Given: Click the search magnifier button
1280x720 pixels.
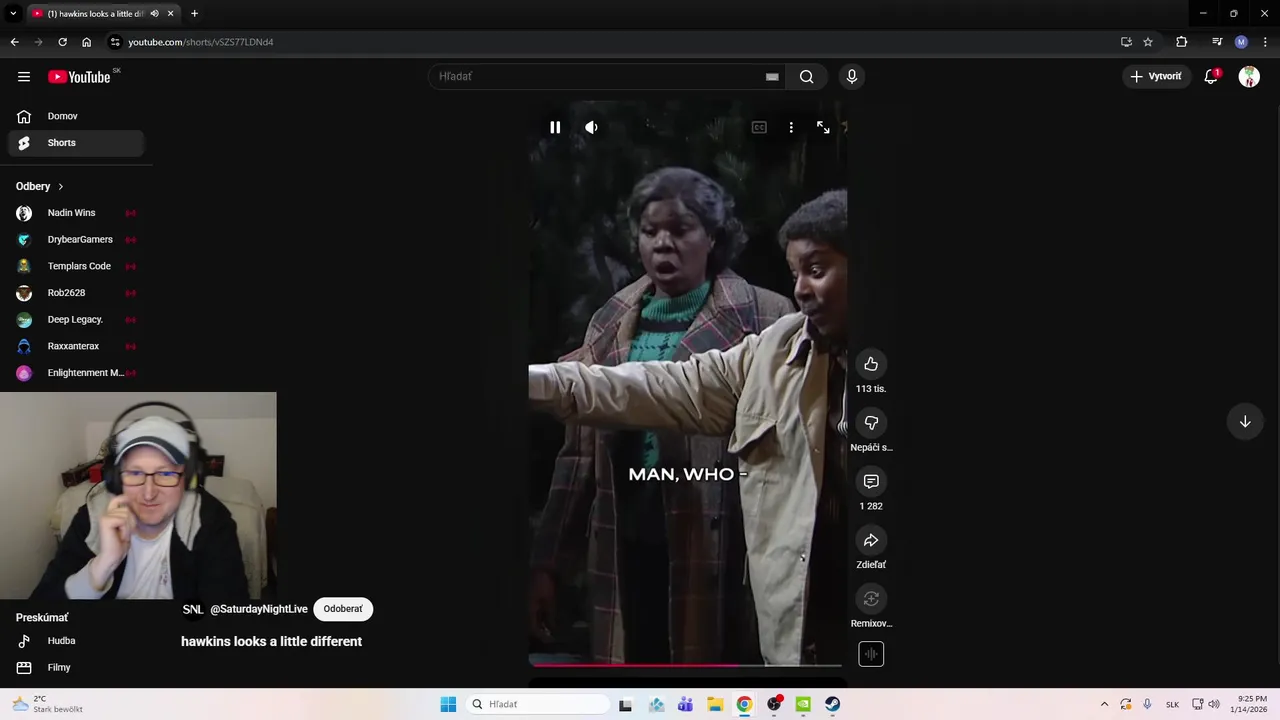Looking at the screenshot, I should coord(807,77).
